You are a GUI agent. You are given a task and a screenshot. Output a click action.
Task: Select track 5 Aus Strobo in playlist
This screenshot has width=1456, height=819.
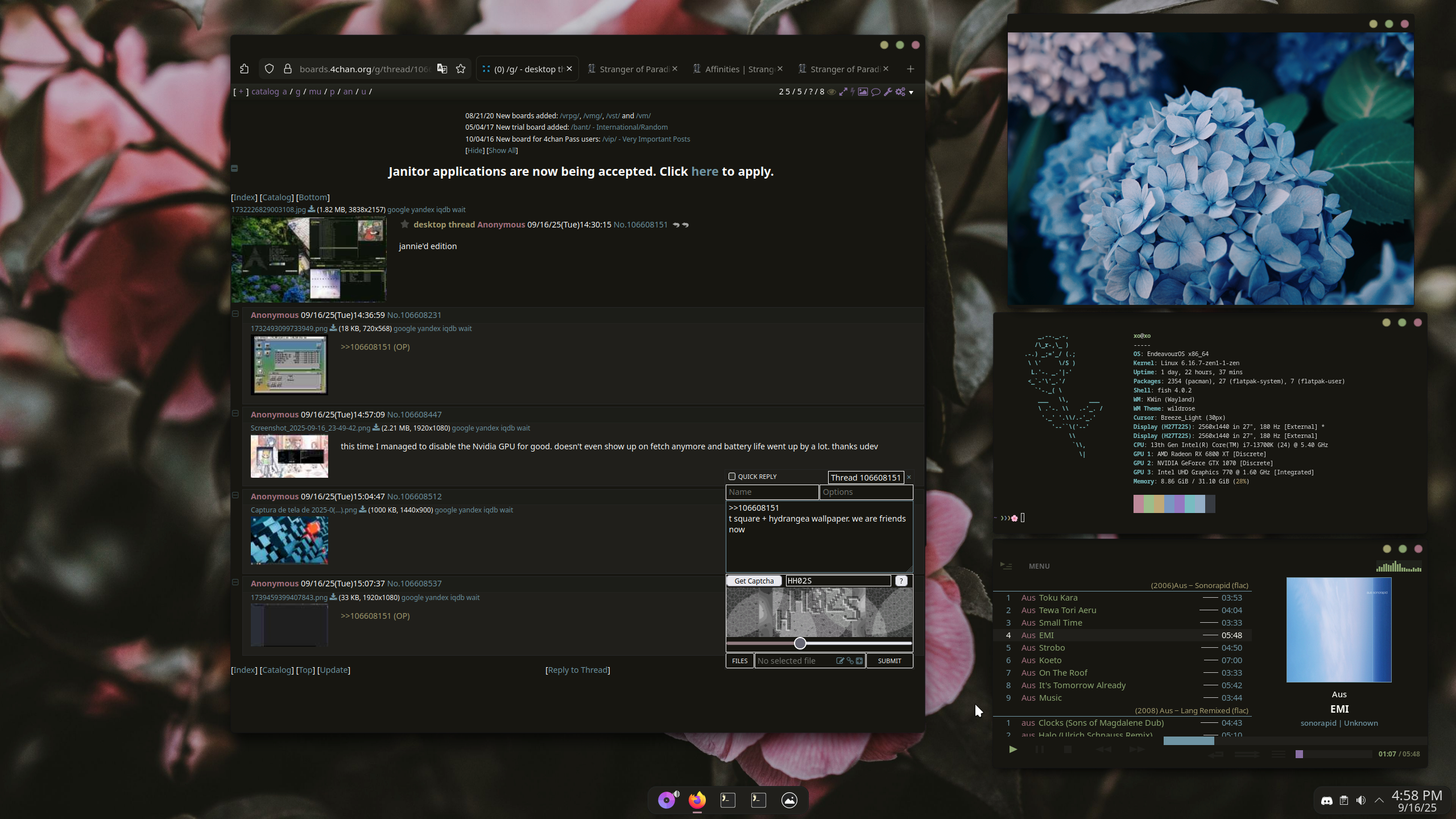(x=1122, y=648)
